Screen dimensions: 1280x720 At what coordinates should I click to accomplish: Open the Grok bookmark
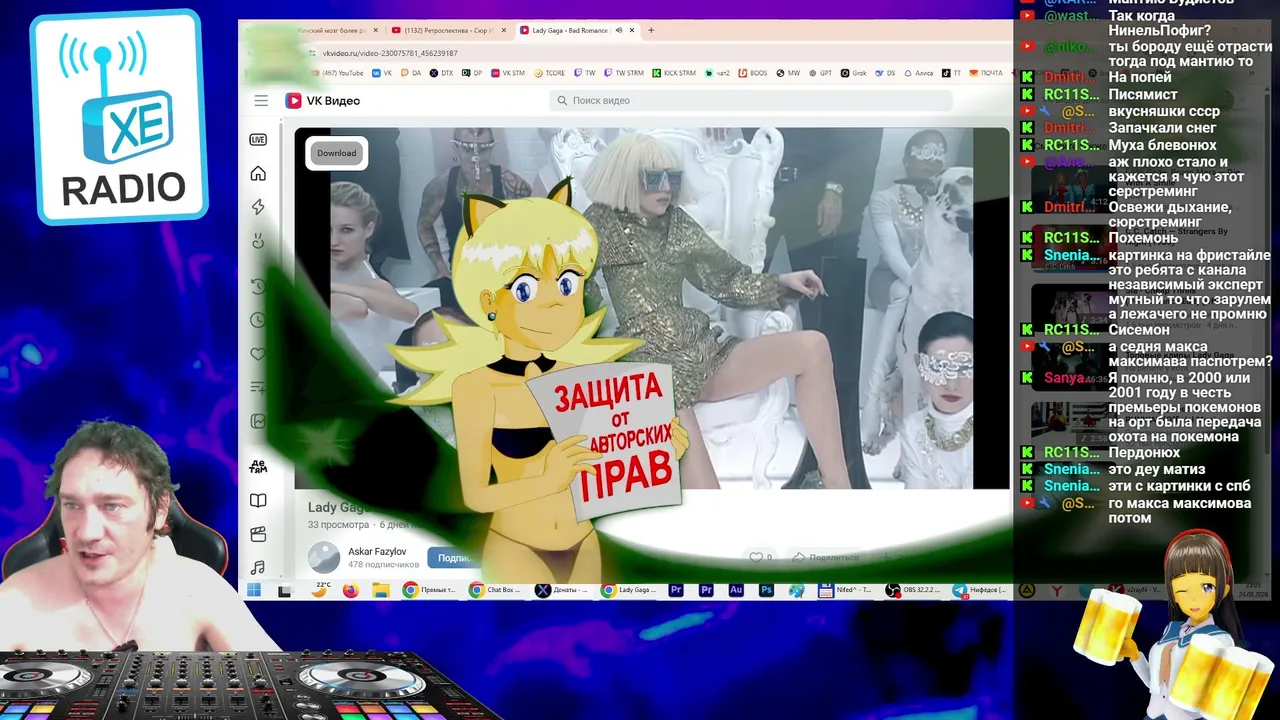(853, 73)
